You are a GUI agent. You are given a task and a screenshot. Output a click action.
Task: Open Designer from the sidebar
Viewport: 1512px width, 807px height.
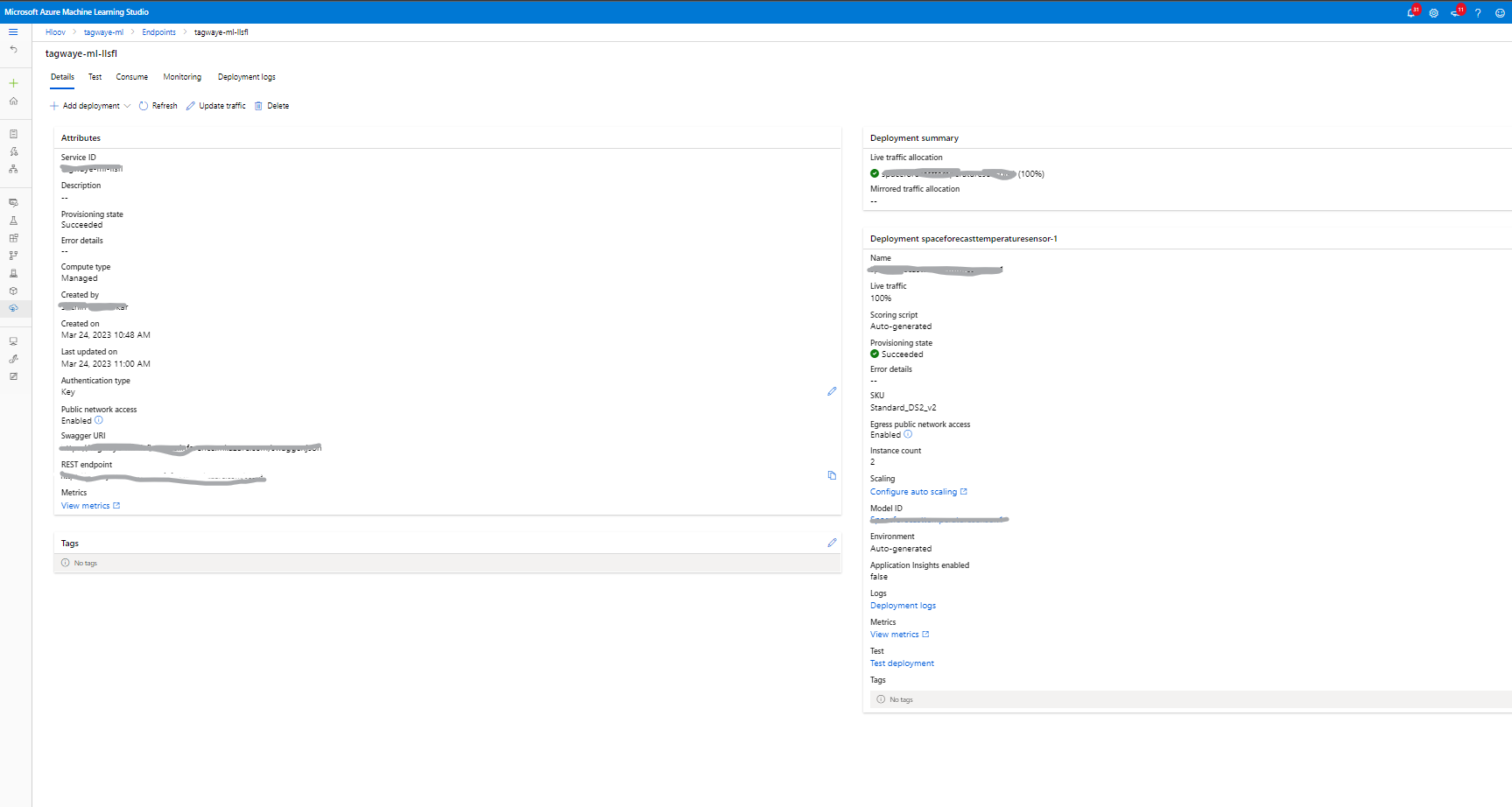[13, 169]
